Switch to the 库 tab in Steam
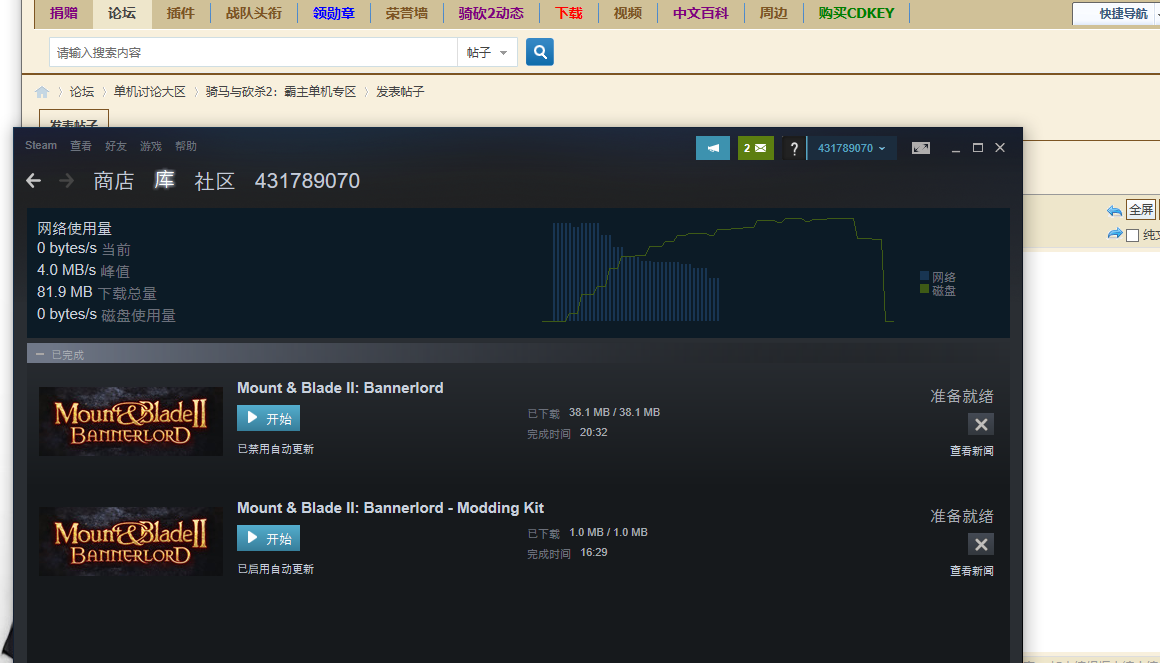 click(164, 181)
